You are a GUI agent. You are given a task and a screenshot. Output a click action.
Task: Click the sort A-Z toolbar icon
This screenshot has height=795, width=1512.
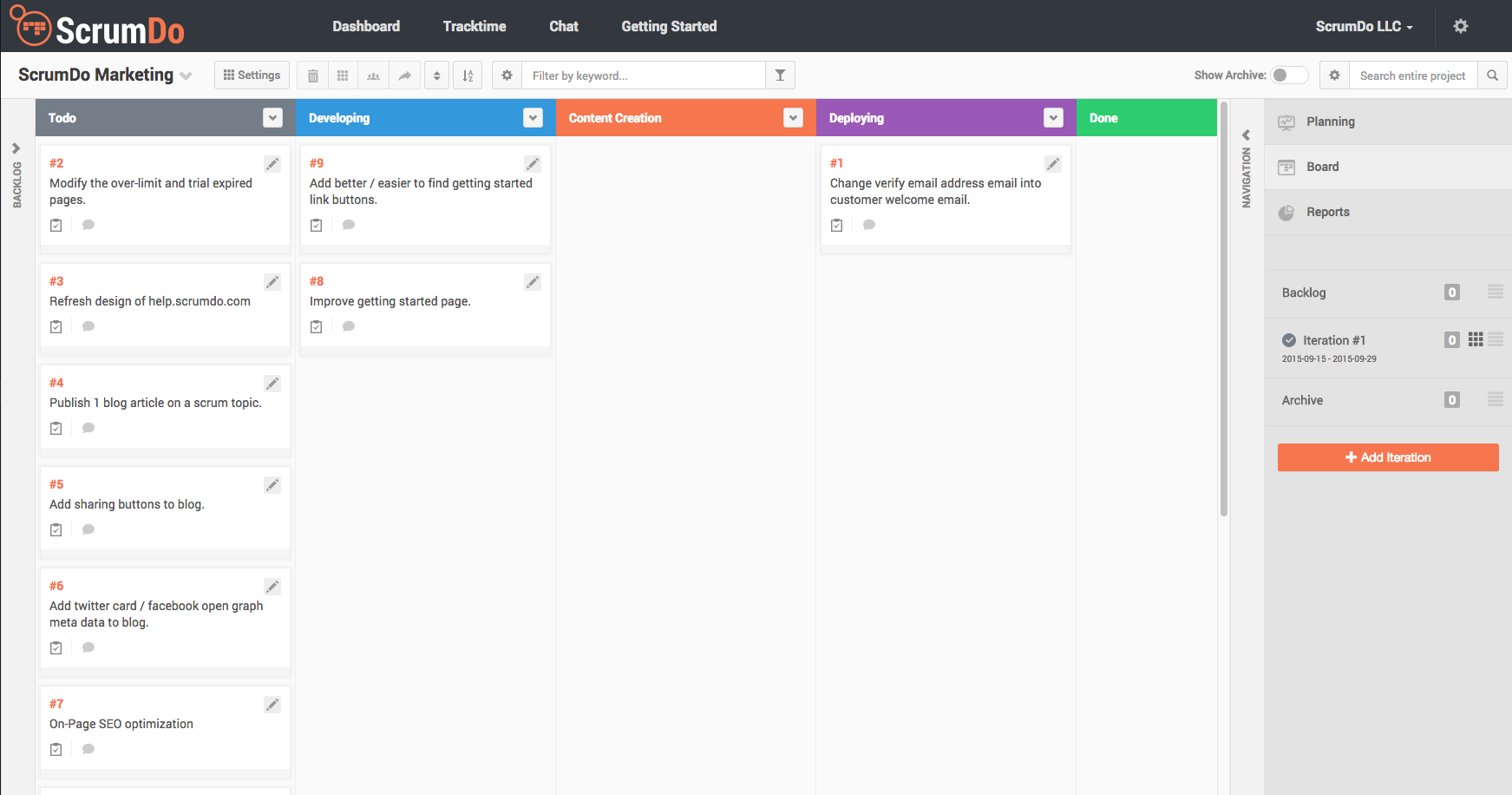468,76
